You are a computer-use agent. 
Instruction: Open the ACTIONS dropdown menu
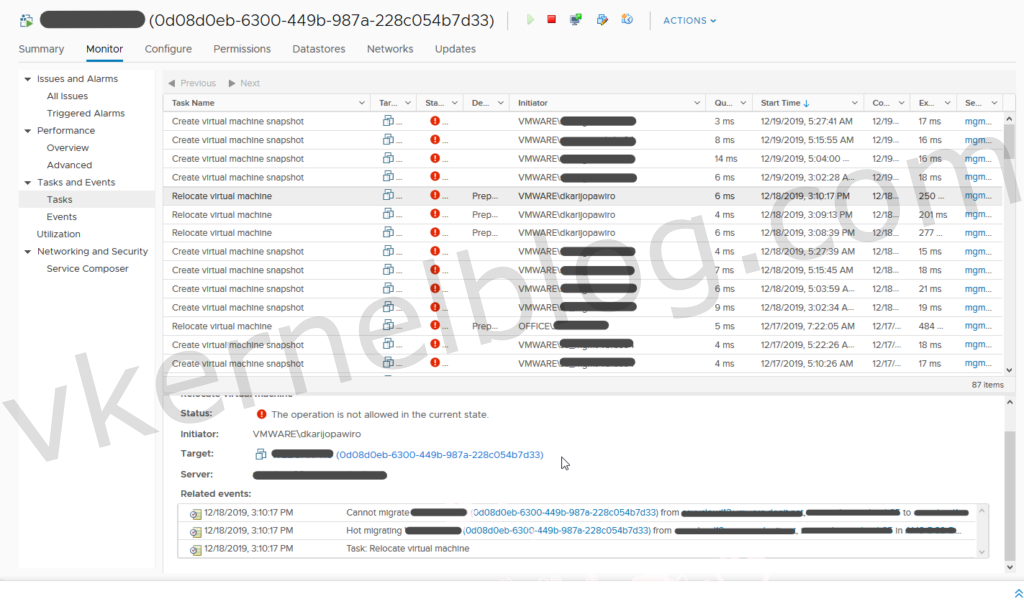point(689,20)
